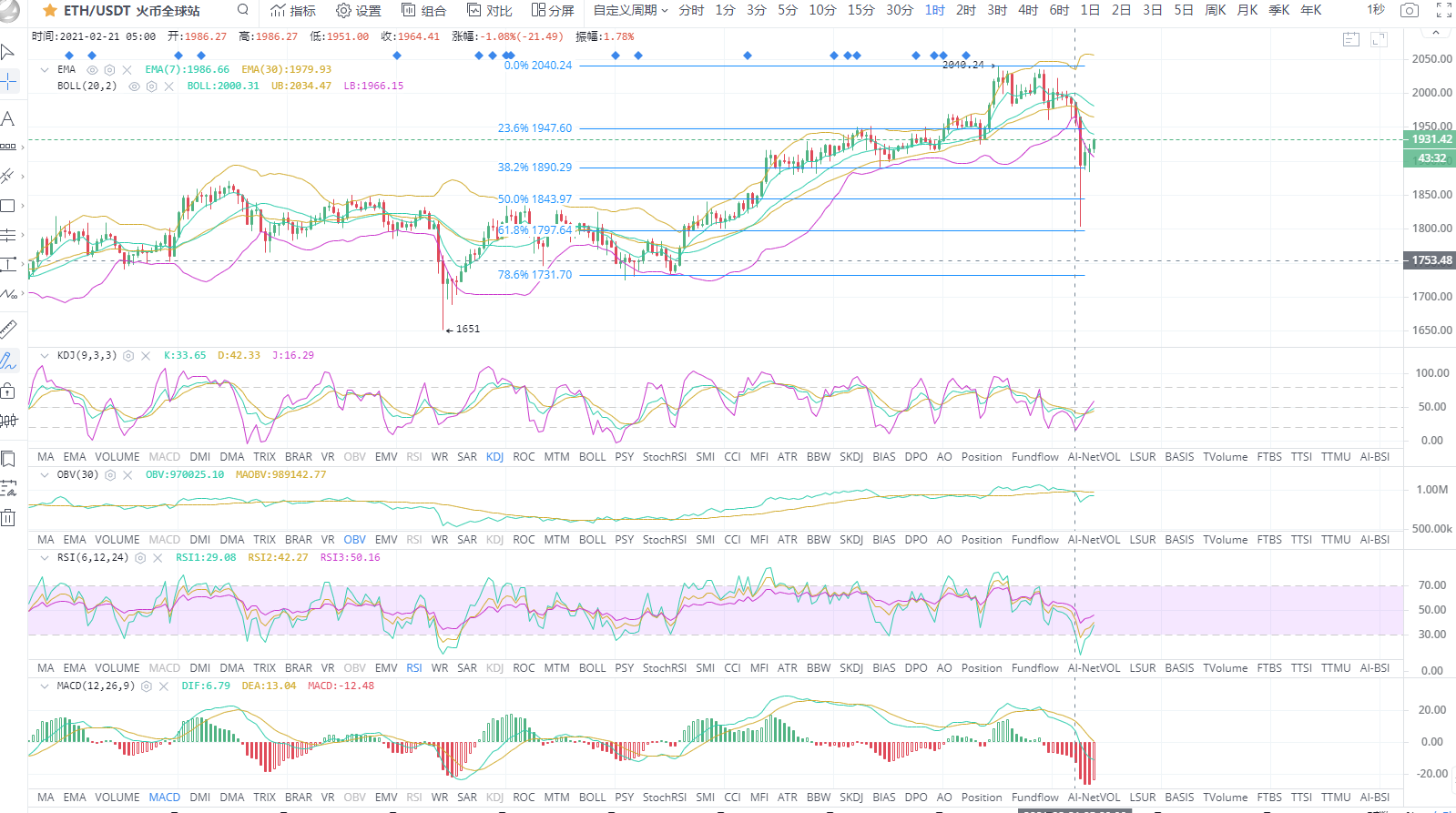The height and width of the screenshot is (813, 1456).
Task: Toggle EMA indicator visibility eye
Action: pos(92,69)
